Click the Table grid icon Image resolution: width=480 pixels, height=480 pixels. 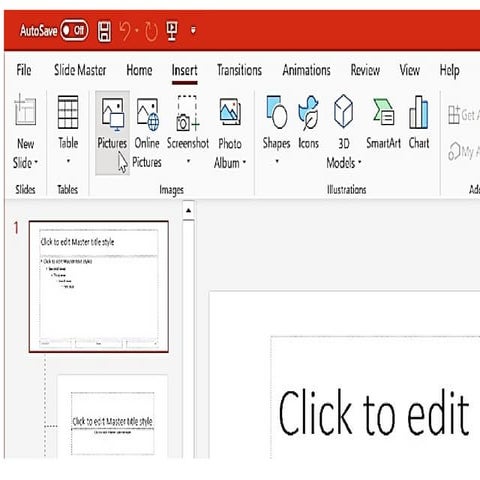pos(68,112)
